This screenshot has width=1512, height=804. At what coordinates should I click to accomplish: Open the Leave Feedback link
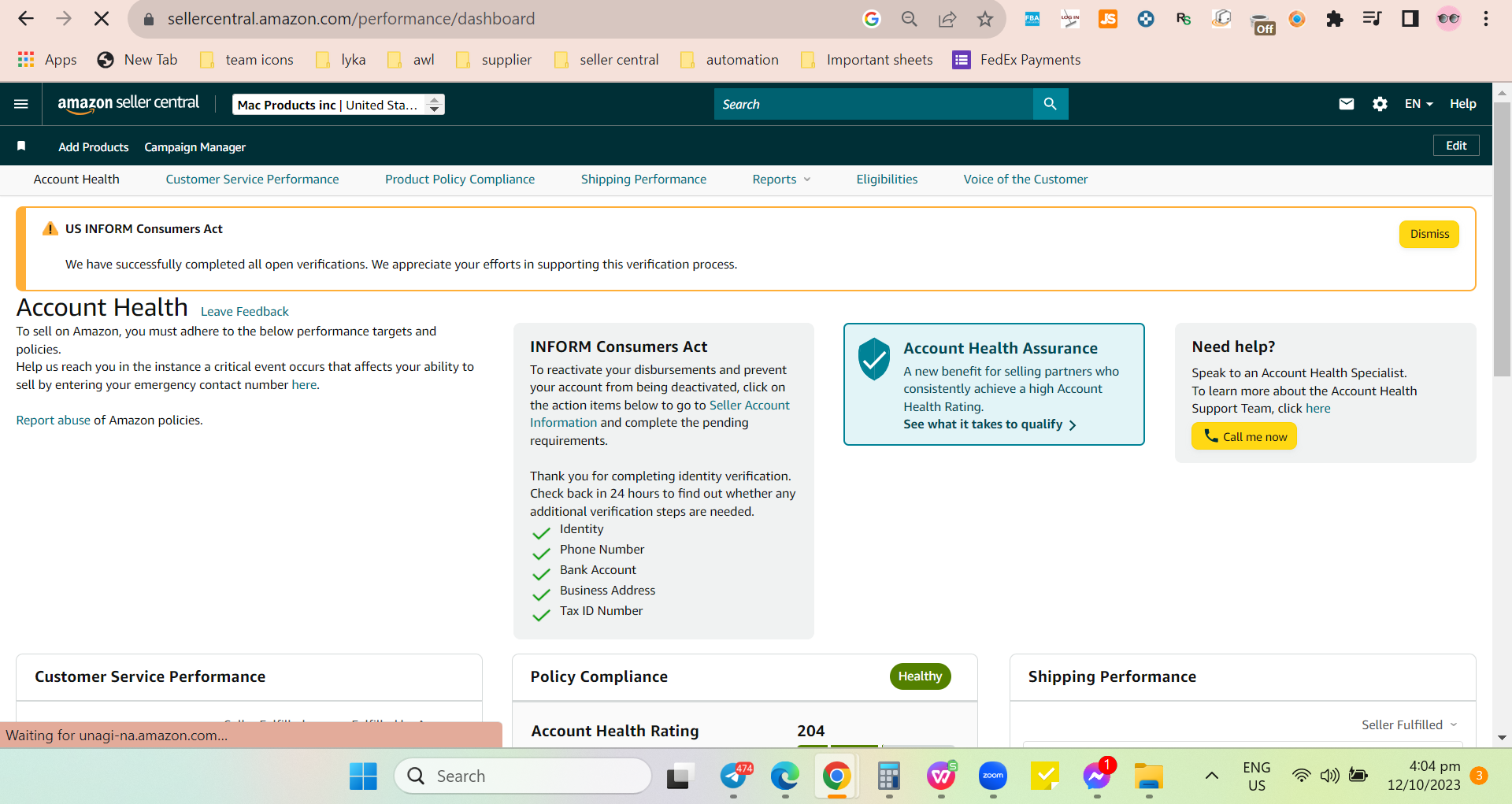click(245, 312)
